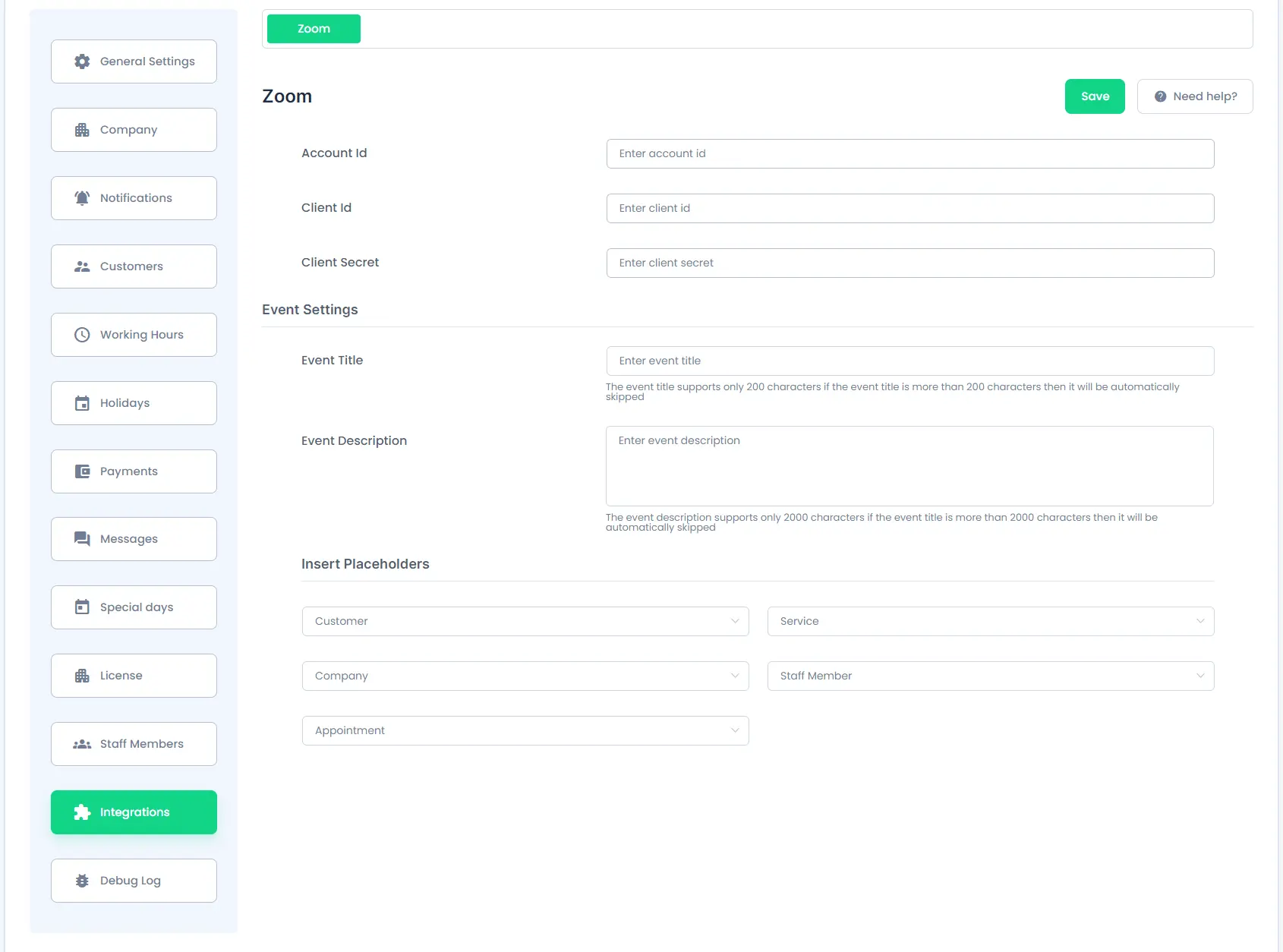Click the clock icon beside Working Hours

[x=82, y=335]
